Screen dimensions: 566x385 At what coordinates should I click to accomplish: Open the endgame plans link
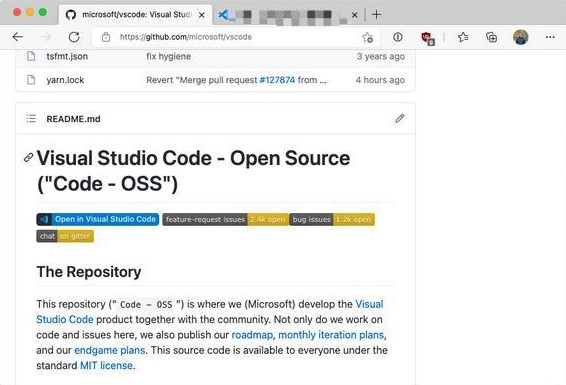(x=110, y=350)
